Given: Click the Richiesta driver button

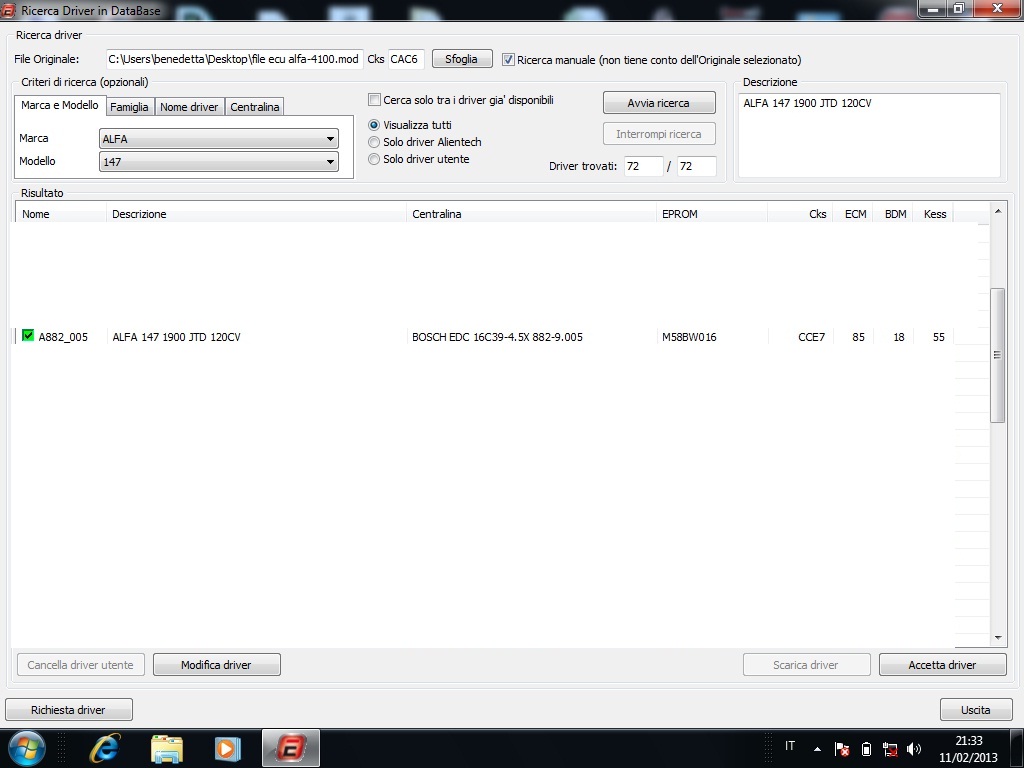Looking at the screenshot, I should tap(69, 710).
